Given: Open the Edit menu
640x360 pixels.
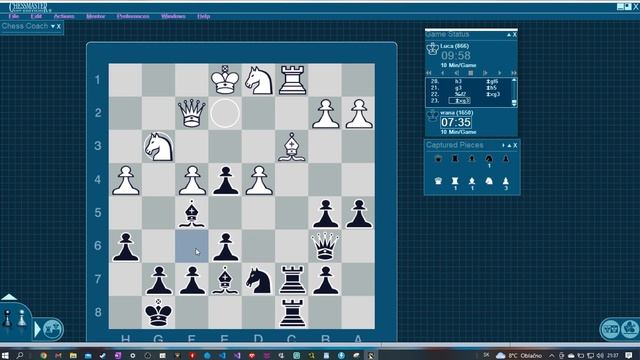Looking at the screenshot, I should (x=36, y=16).
